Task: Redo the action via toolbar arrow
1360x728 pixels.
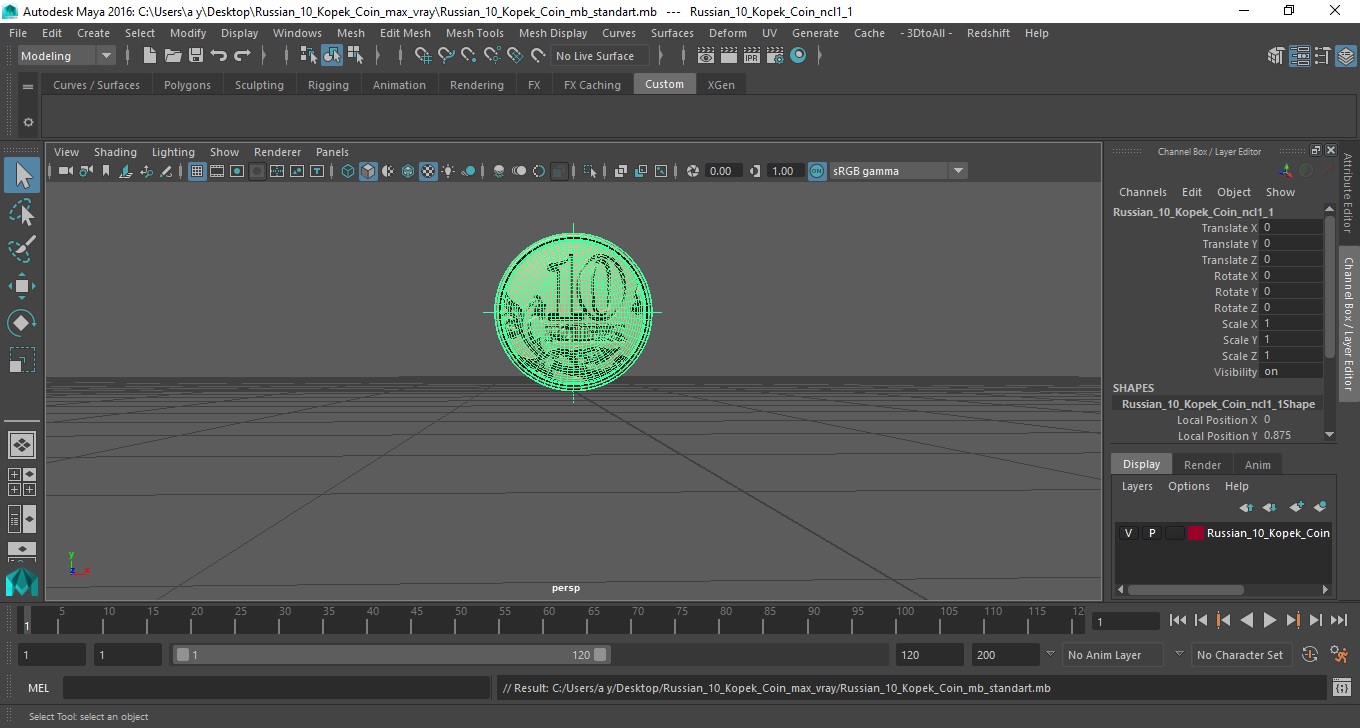Action: (242, 56)
